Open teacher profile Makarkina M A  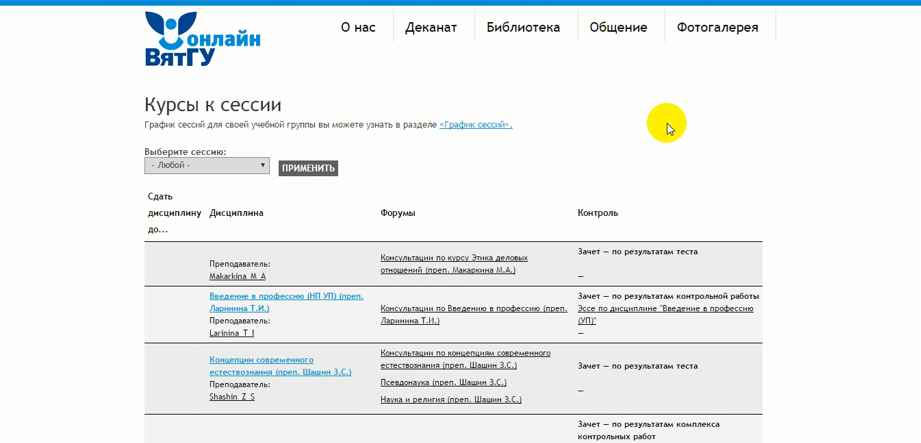pyautogui.click(x=237, y=276)
